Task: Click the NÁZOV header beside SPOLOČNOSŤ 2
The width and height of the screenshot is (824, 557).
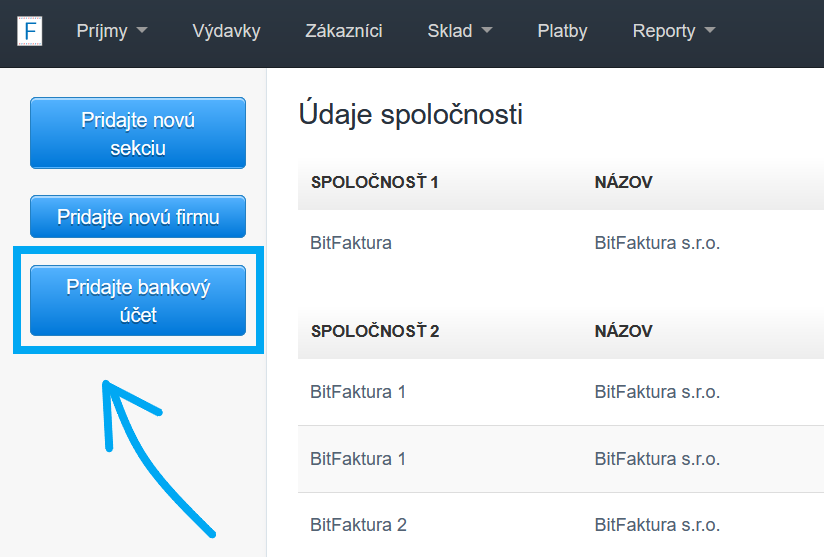Action: [623, 331]
